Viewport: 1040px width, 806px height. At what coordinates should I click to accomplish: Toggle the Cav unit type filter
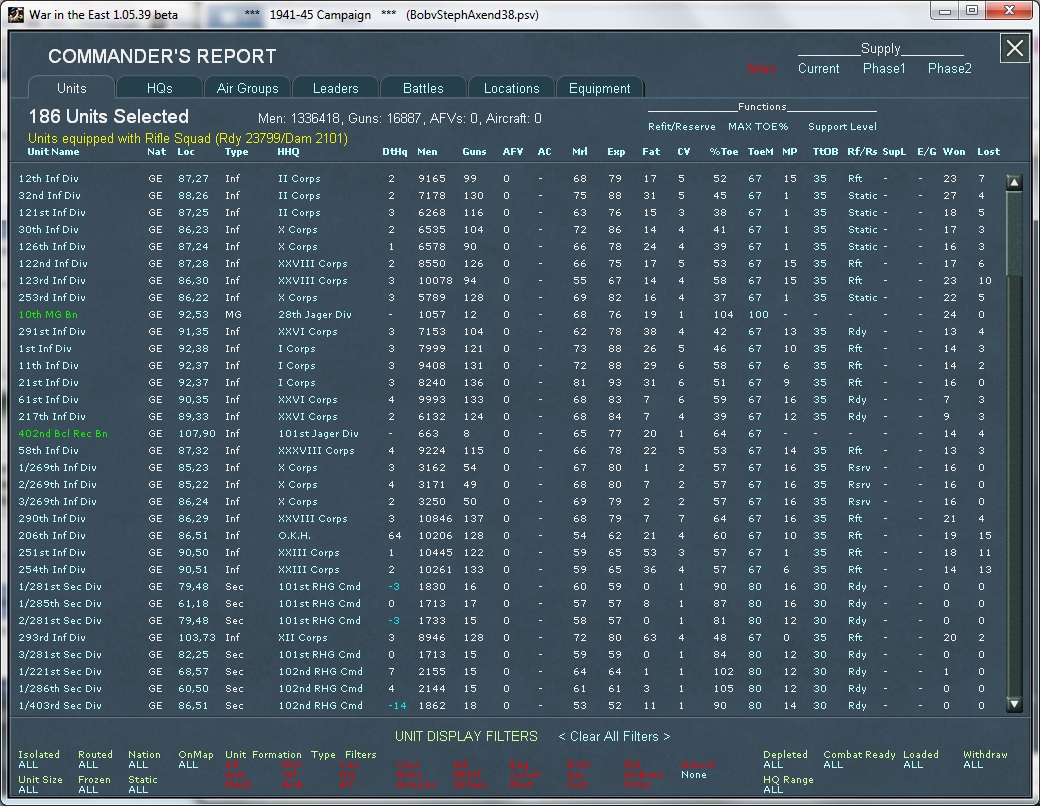click(x=349, y=765)
